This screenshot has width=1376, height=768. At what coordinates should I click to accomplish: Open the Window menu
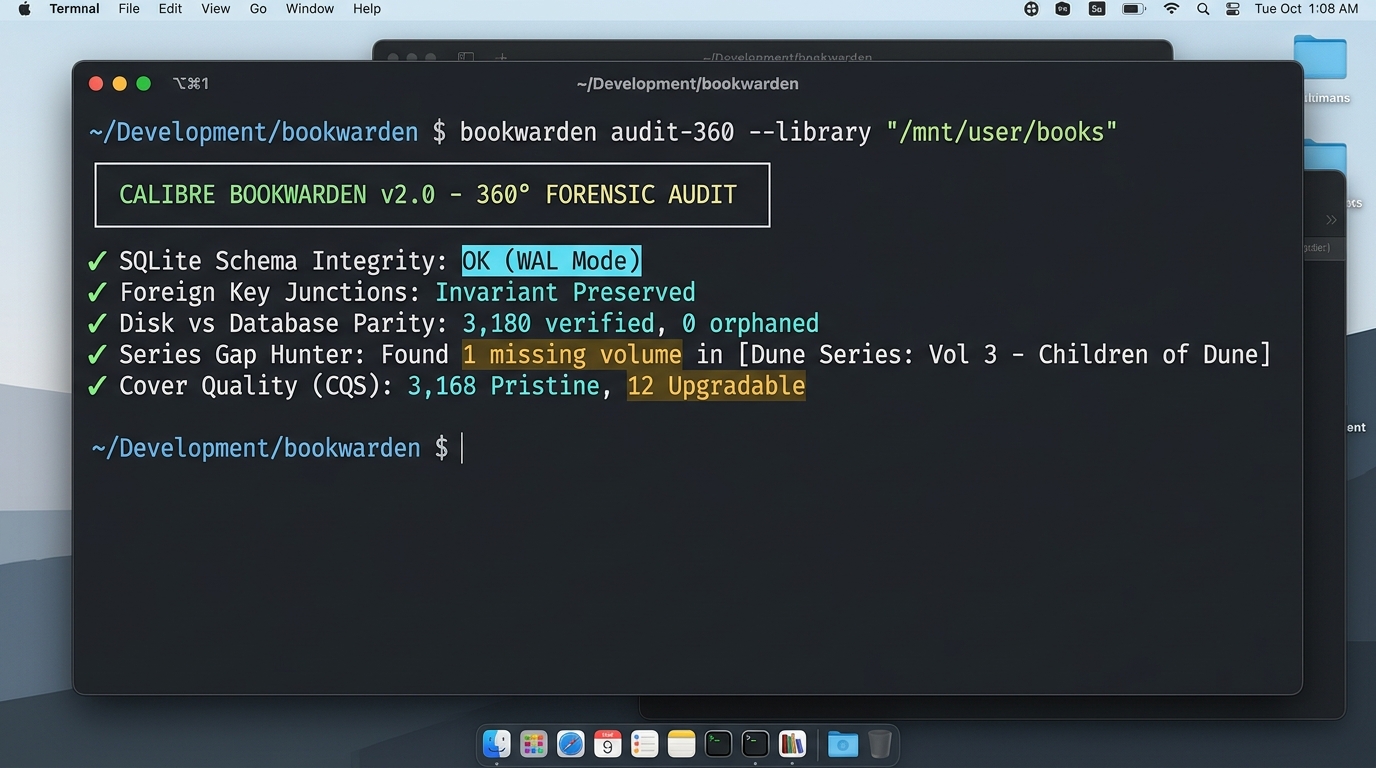pyautogui.click(x=310, y=9)
